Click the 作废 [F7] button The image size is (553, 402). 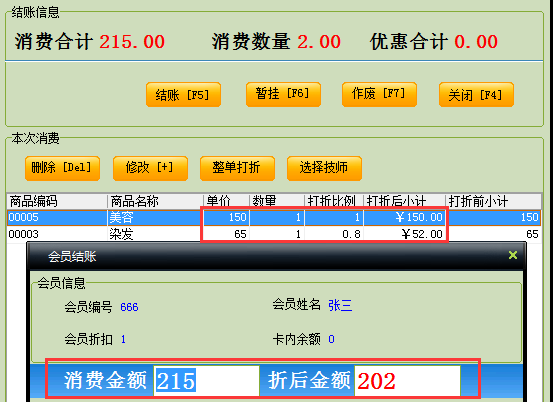(379, 94)
